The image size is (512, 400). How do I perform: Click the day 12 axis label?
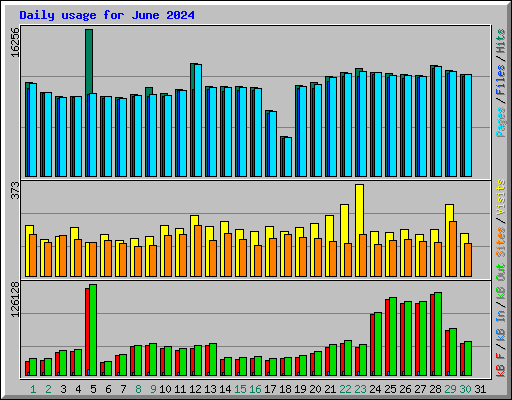pos(195,389)
